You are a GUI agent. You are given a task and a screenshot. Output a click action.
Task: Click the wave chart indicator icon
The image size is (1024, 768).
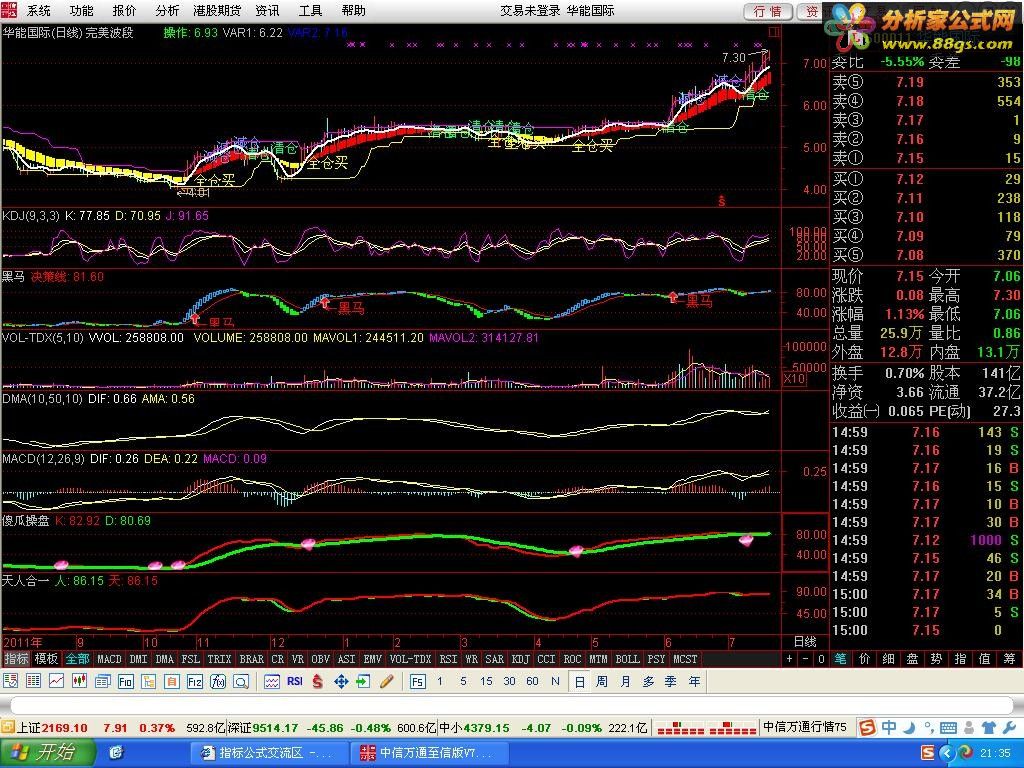pyautogui.click(x=272, y=682)
